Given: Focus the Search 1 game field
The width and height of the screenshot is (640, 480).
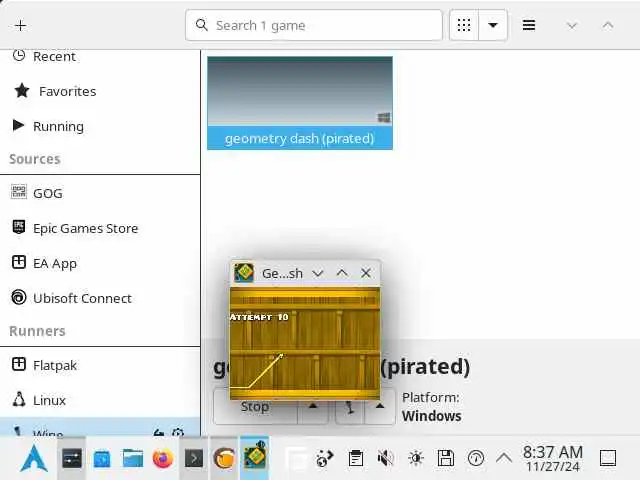Looking at the screenshot, I should pyautogui.click(x=313, y=25).
